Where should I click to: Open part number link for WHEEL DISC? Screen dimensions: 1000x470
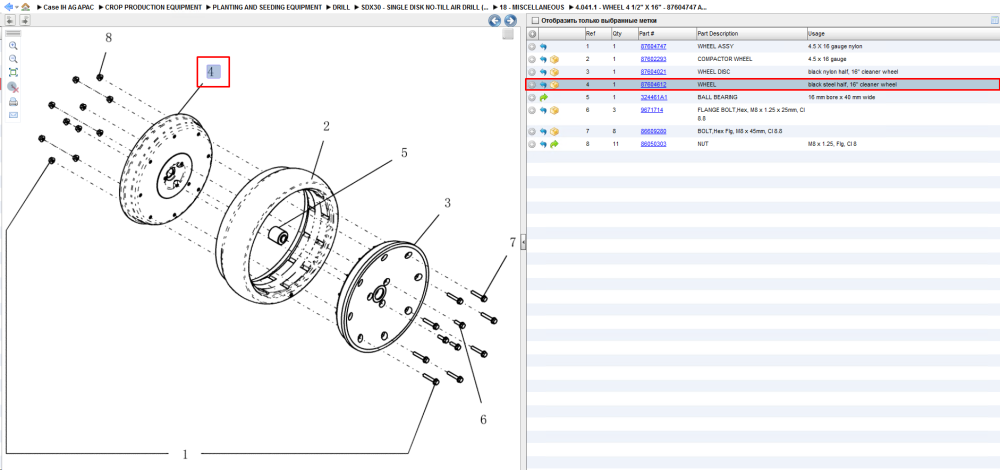click(x=652, y=71)
